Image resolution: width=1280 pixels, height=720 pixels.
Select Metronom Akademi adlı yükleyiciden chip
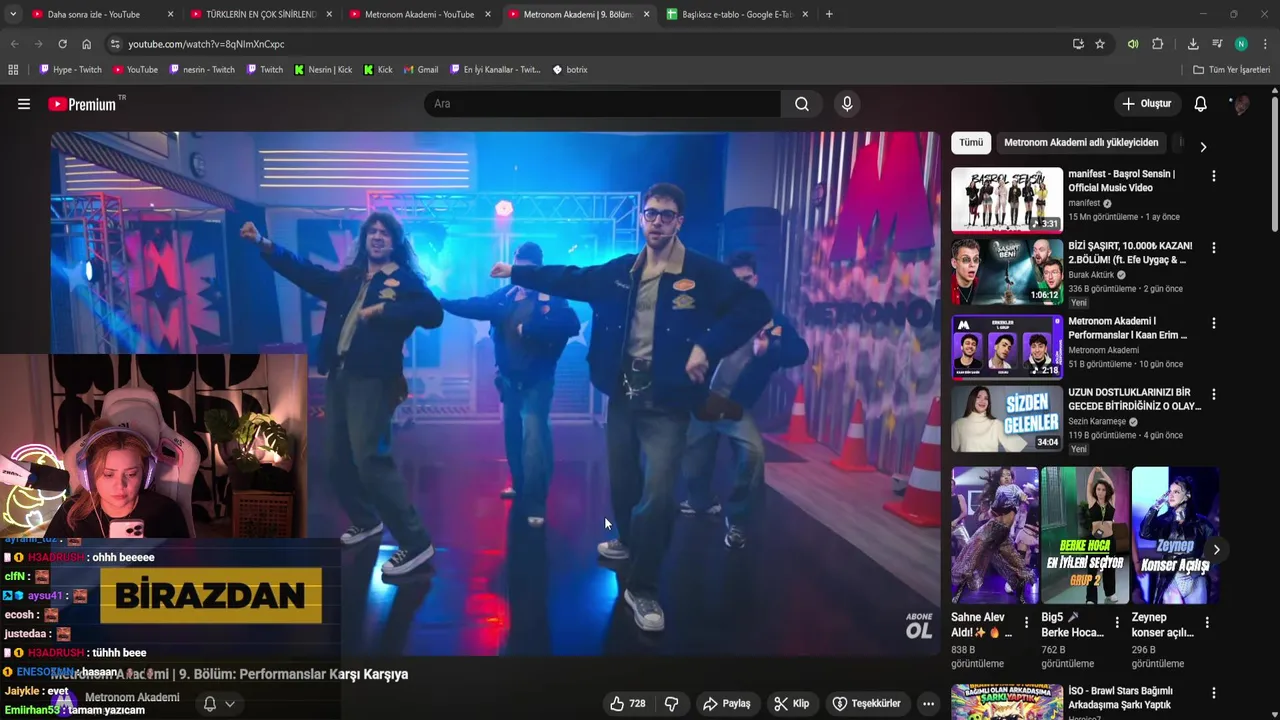[1081, 142]
